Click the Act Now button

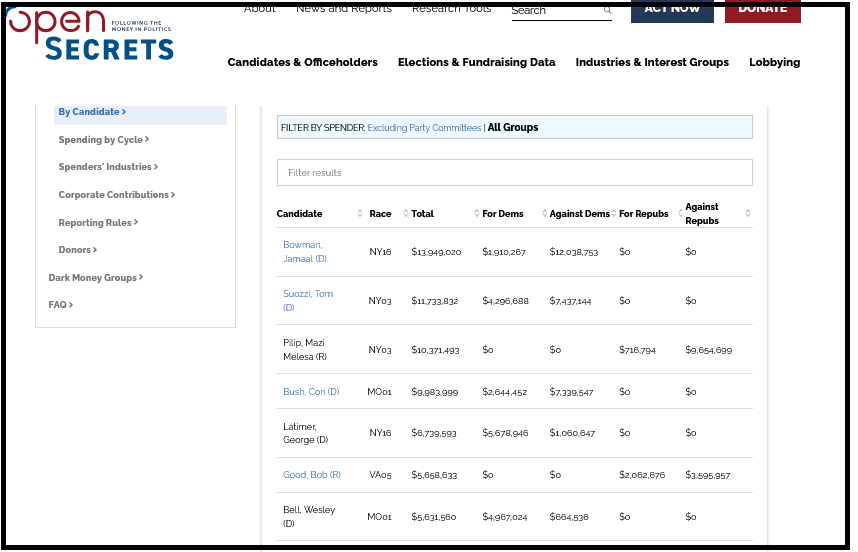click(x=672, y=11)
